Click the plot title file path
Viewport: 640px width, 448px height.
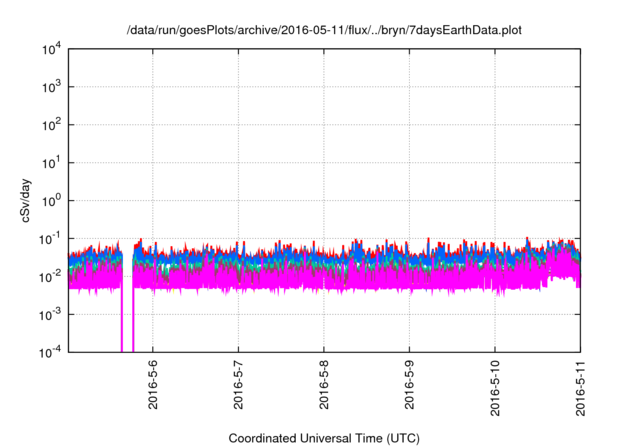click(x=324, y=30)
